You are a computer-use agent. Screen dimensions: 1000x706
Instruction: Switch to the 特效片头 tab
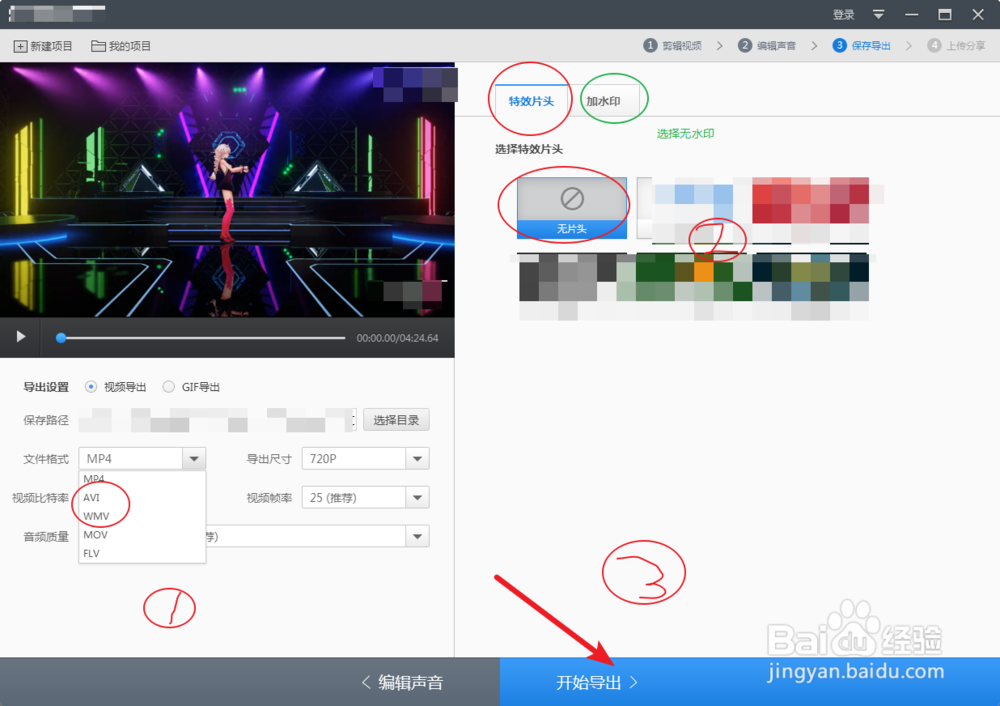coord(531,101)
